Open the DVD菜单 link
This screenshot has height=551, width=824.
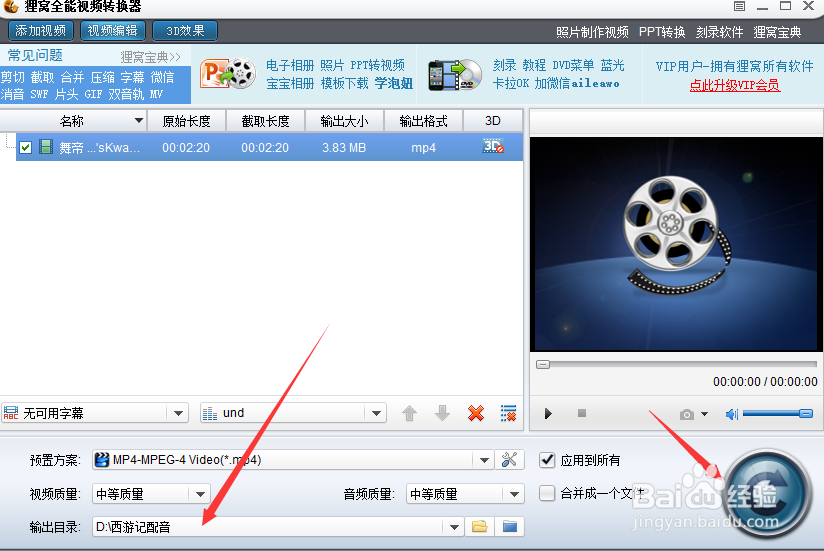click(573, 65)
